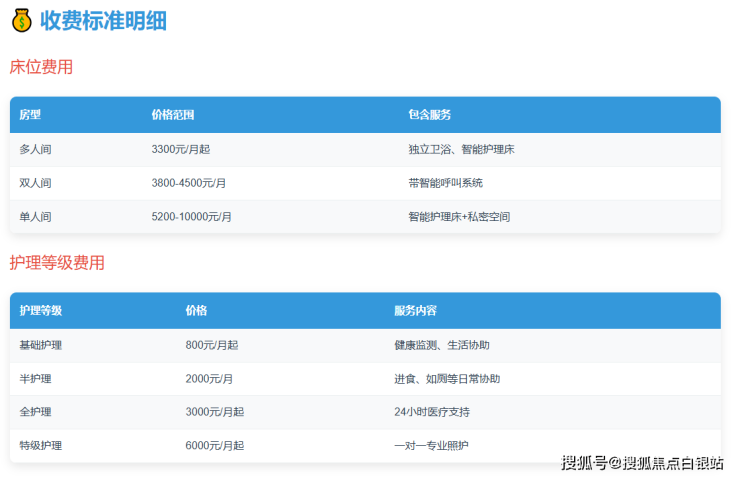Click the 价格范围 column header
Image resolution: width=740 pixels, height=479 pixels.
173,115
